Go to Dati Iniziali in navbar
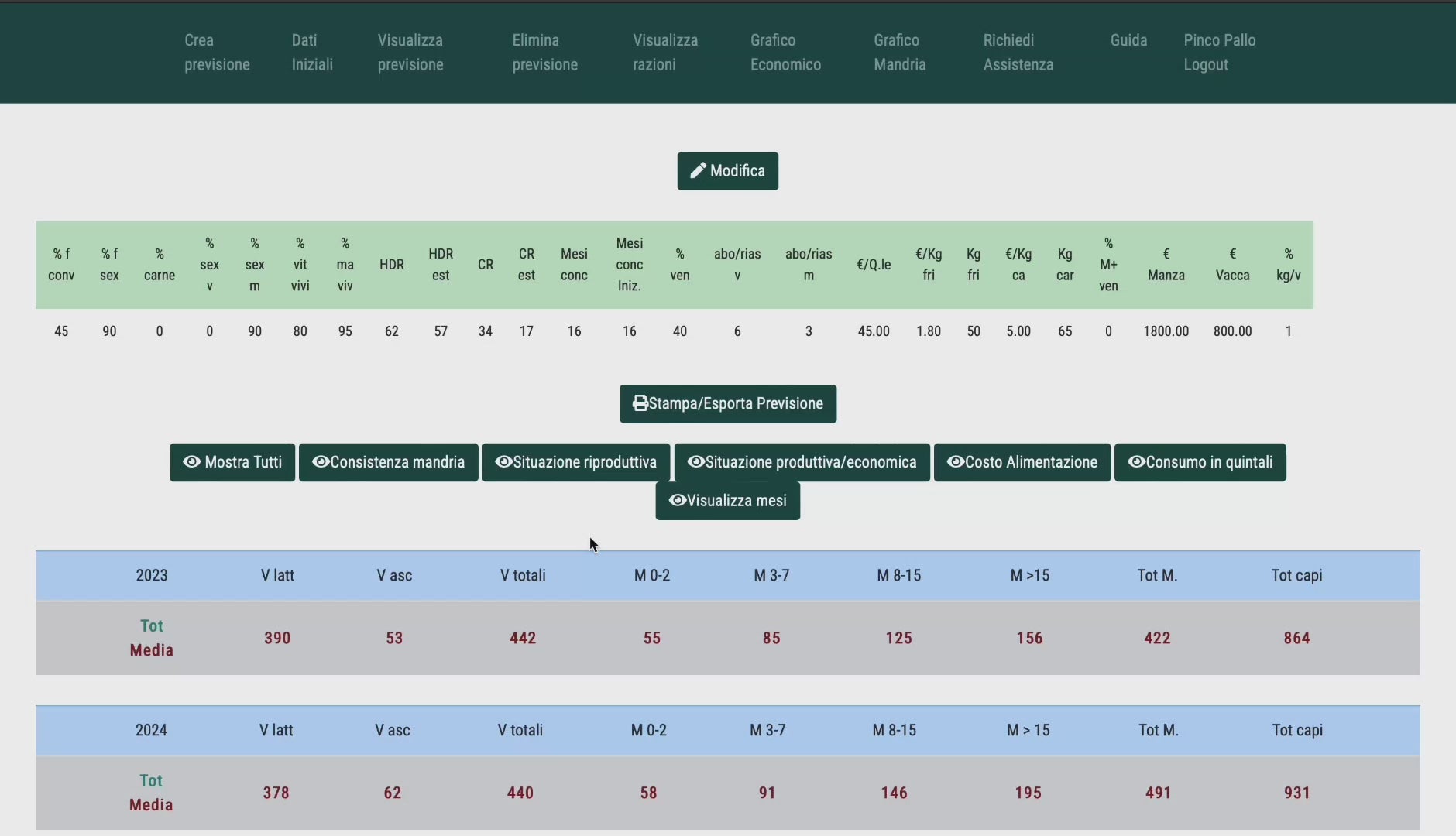Image resolution: width=1456 pixels, height=836 pixels. [x=312, y=53]
